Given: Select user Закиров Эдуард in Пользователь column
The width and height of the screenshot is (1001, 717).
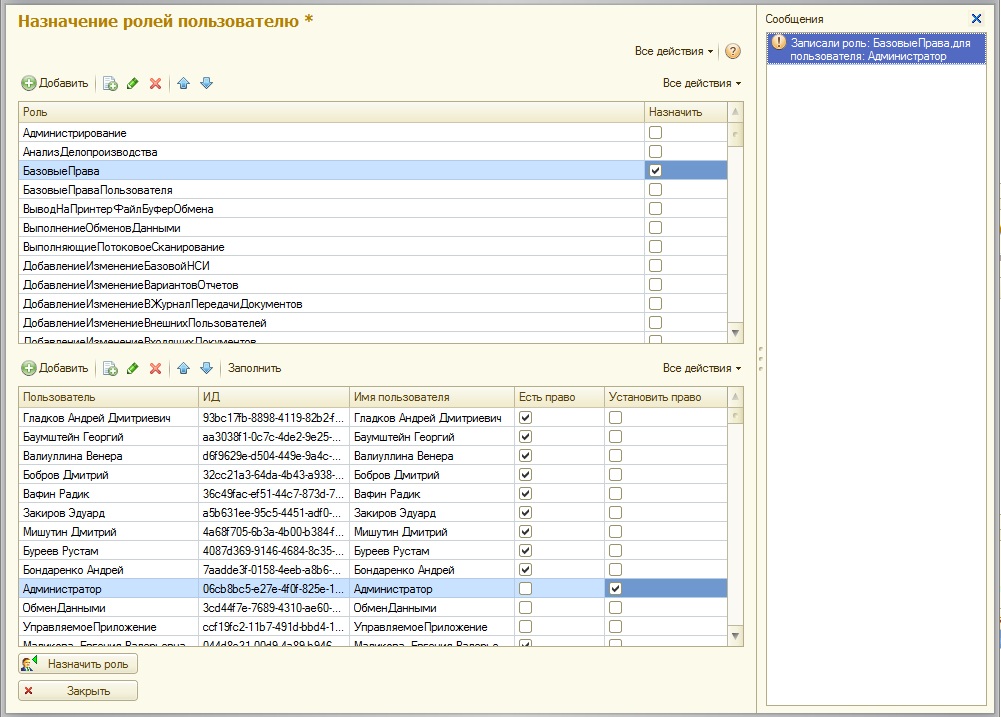Looking at the screenshot, I should pyautogui.click(x=109, y=513).
